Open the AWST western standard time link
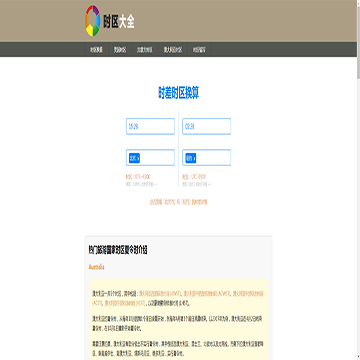The image size is (360, 360). [160, 294]
